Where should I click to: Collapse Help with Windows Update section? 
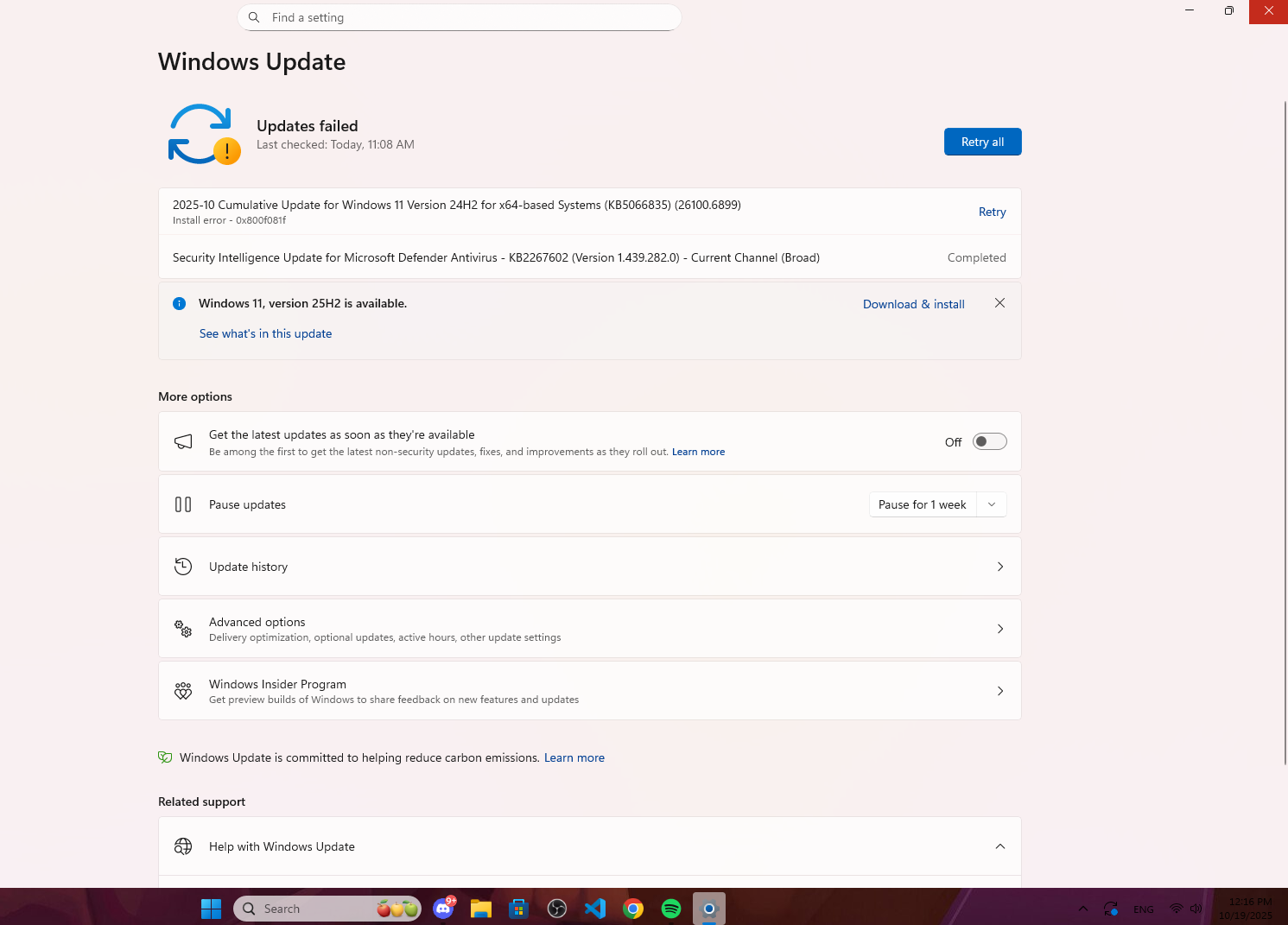pos(1000,846)
